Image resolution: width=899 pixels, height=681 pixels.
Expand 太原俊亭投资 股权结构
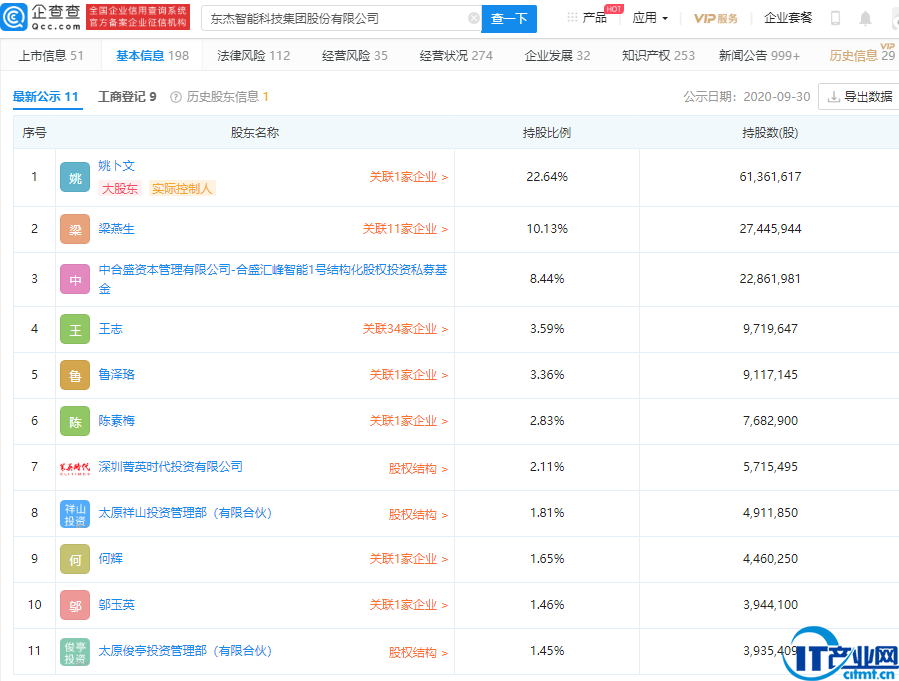tap(419, 653)
